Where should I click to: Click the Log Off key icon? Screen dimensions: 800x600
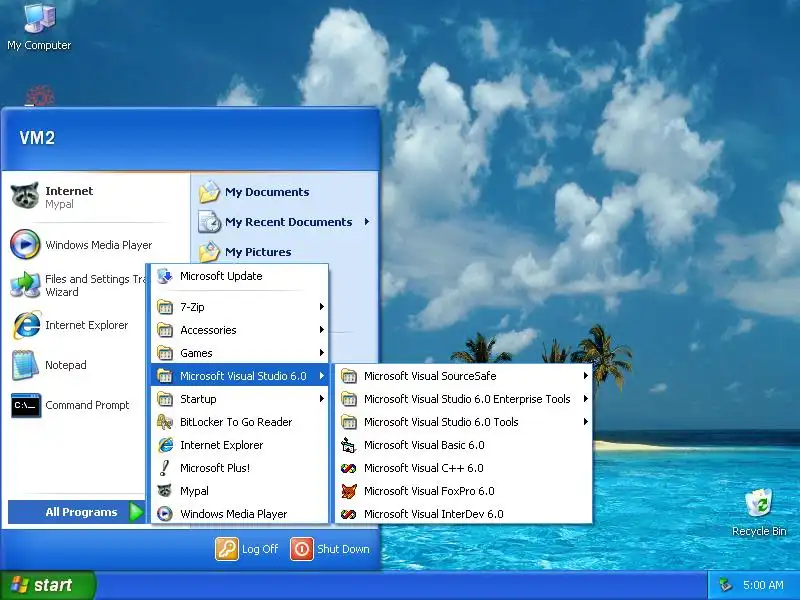227,549
